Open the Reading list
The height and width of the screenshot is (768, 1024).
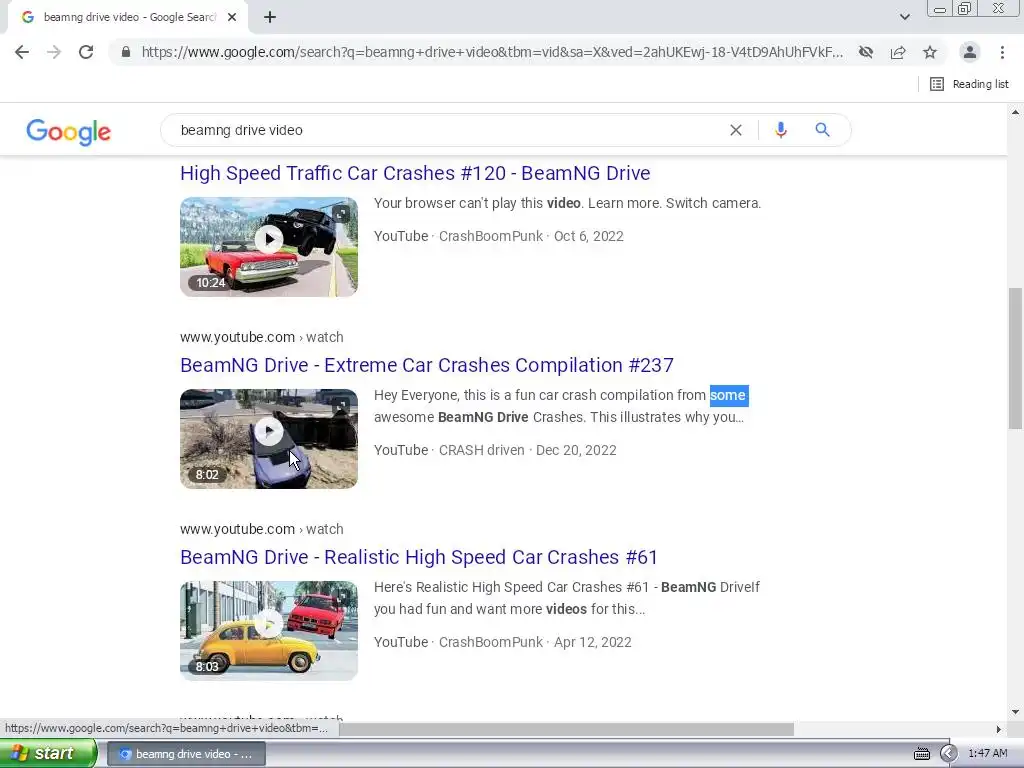(x=969, y=84)
